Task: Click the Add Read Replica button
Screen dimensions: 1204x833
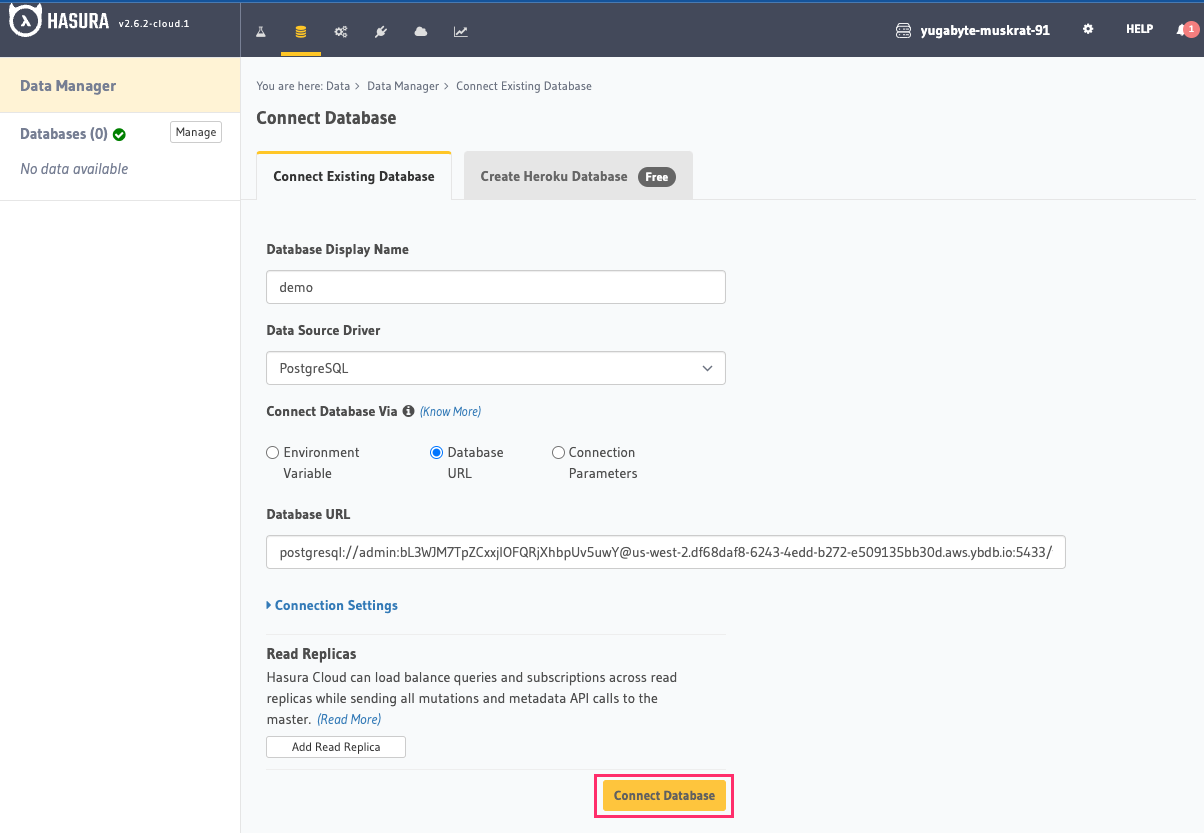Action: tap(335, 746)
